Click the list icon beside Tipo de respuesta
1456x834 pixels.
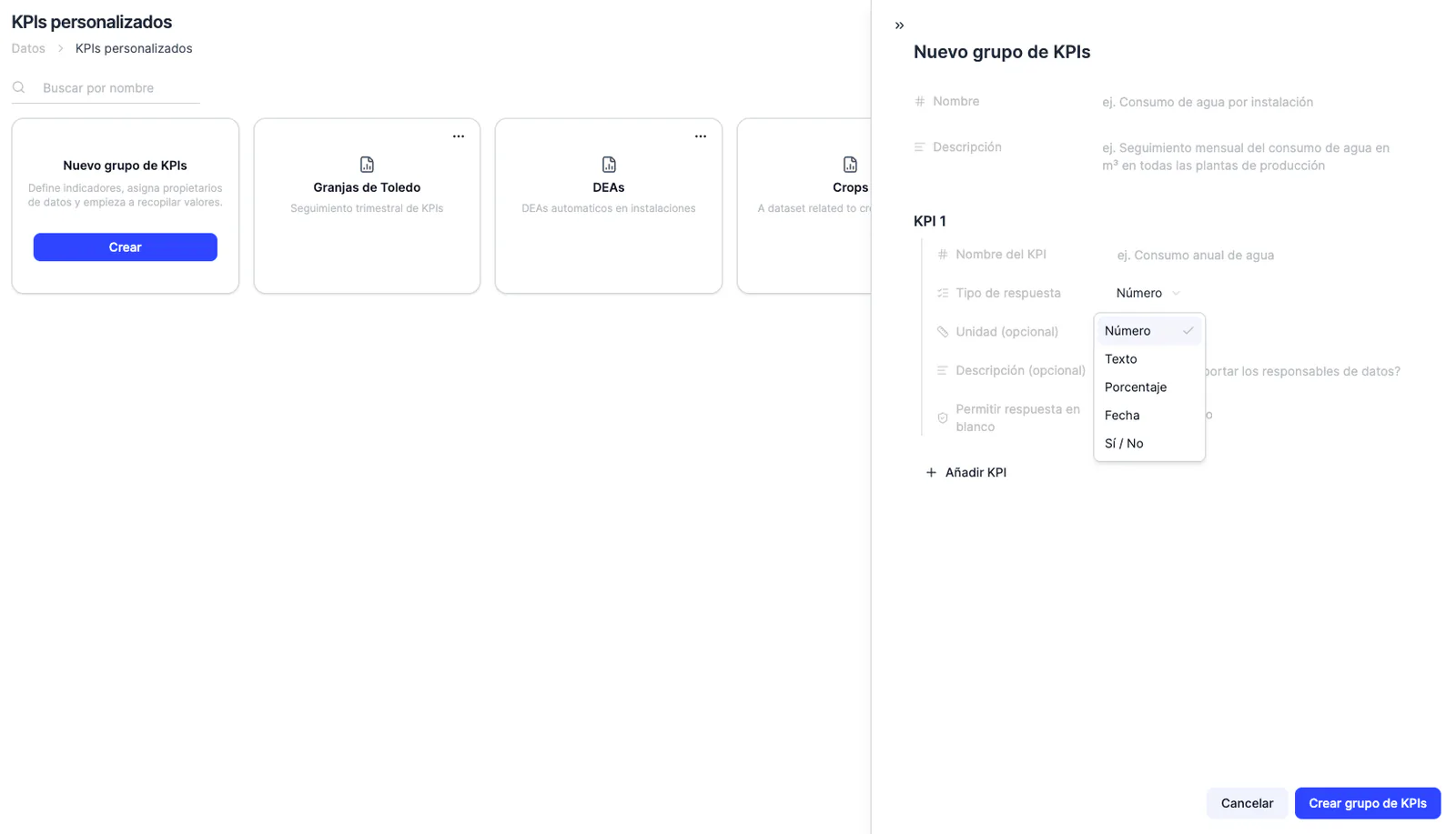click(x=943, y=293)
